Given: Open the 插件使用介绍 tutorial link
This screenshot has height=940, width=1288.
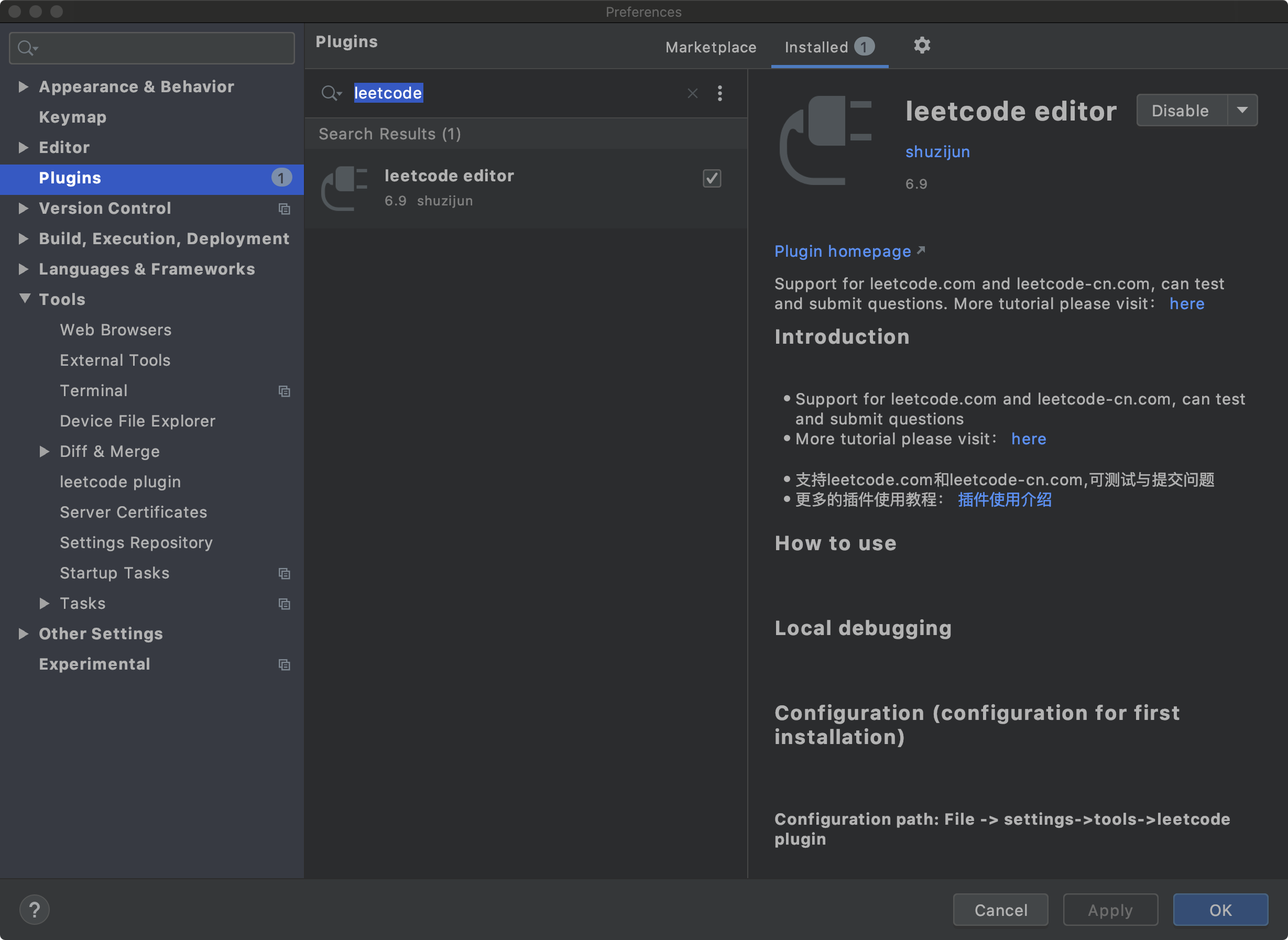Looking at the screenshot, I should (1005, 499).
